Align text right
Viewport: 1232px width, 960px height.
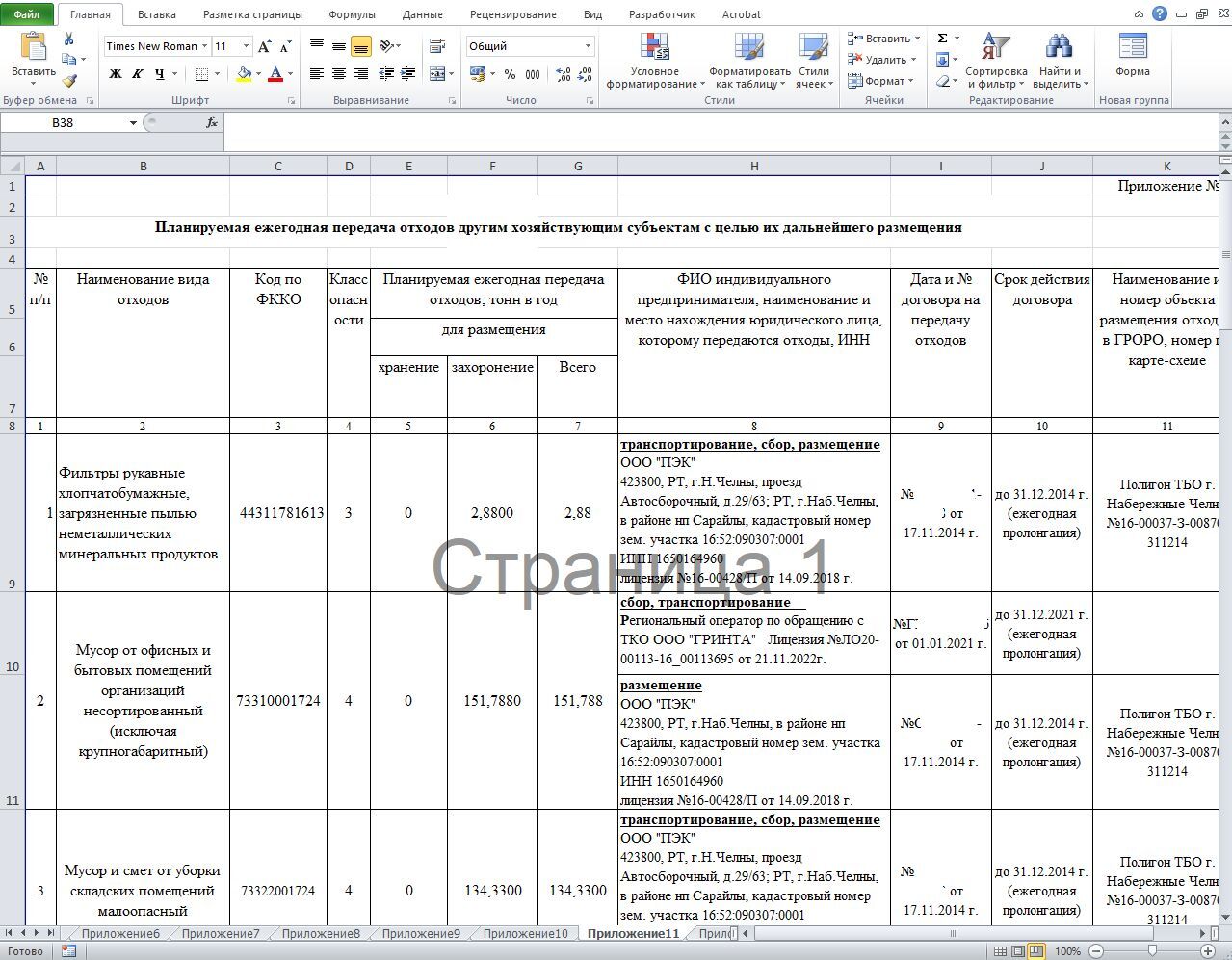pyautogui.click(x=361, y=74)
